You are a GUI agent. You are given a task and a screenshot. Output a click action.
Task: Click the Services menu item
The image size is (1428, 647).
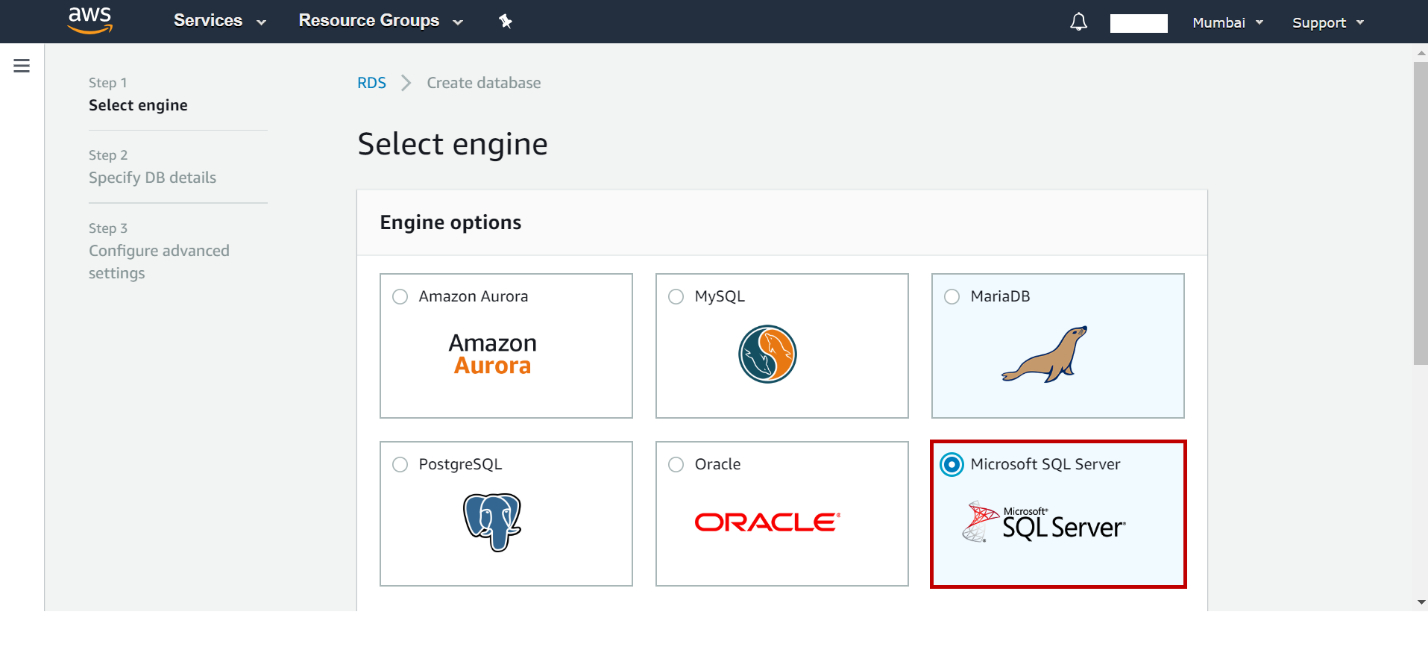click(x=208, y=20)
